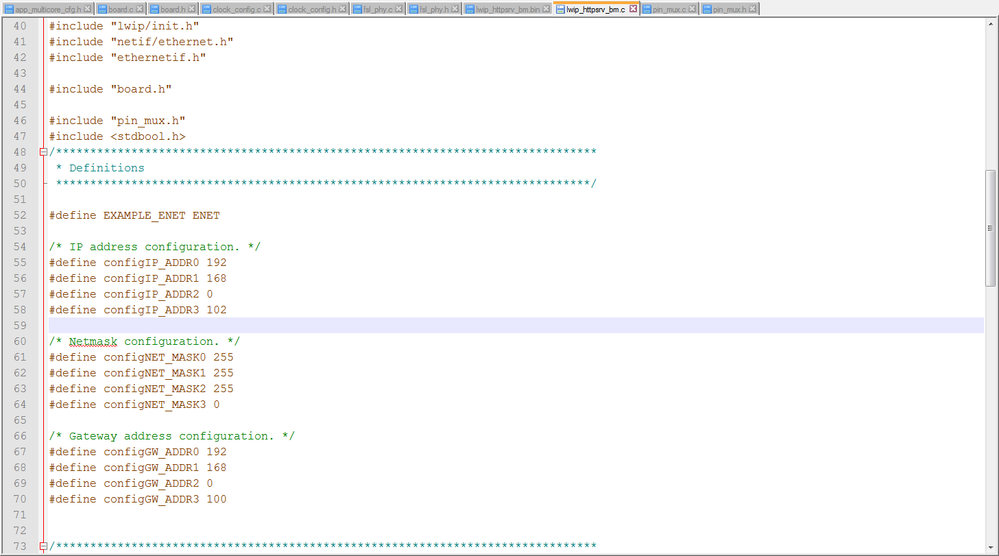Click the vertical scrollbar thumb
This screenshot has width=999, height=556.
coord(990,228)
